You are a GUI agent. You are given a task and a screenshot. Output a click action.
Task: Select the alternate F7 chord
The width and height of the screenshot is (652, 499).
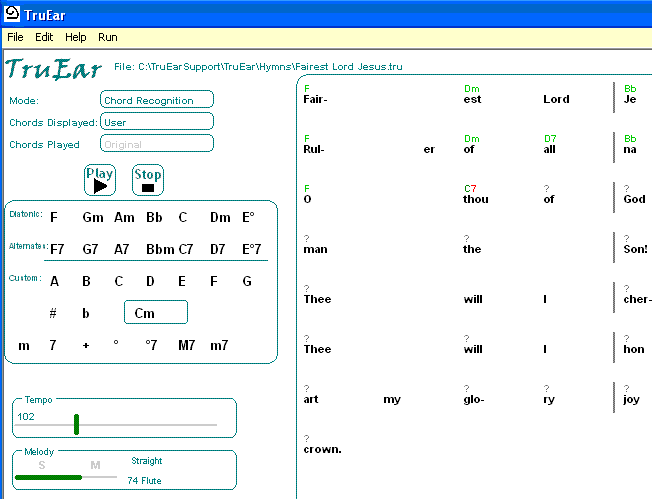57,249
